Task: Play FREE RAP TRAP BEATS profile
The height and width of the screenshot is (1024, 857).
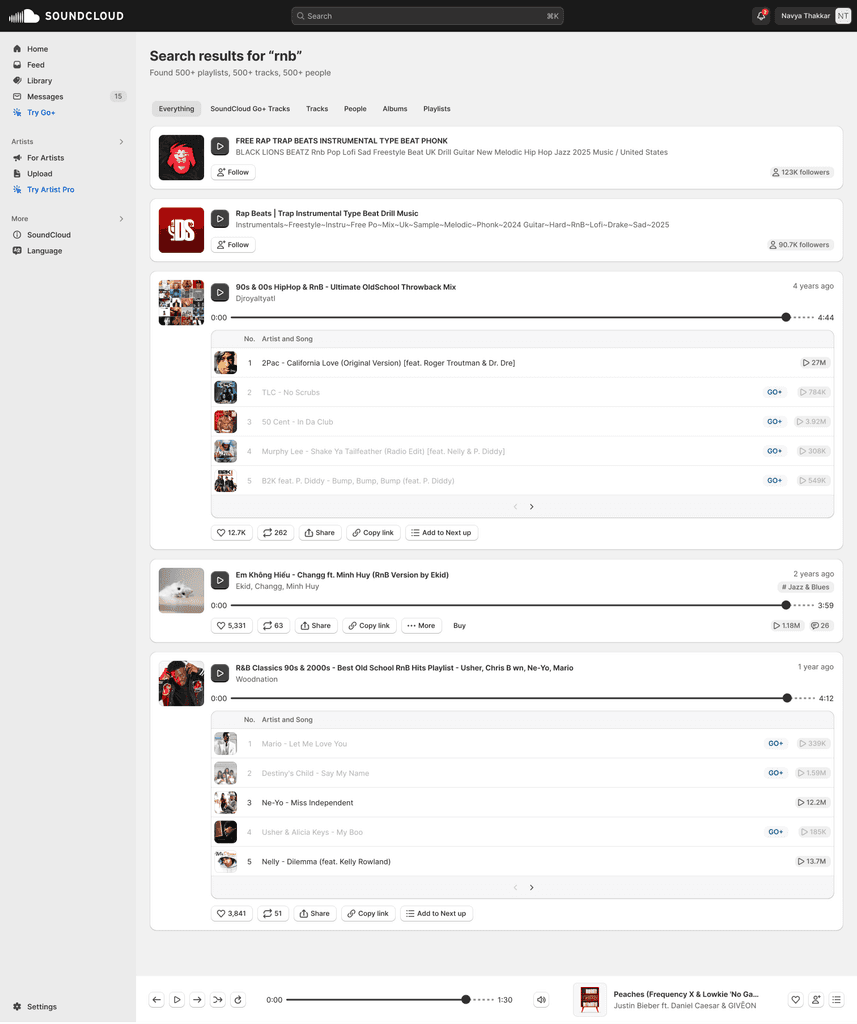Action: pyautogui.click(x=220, y=146)
